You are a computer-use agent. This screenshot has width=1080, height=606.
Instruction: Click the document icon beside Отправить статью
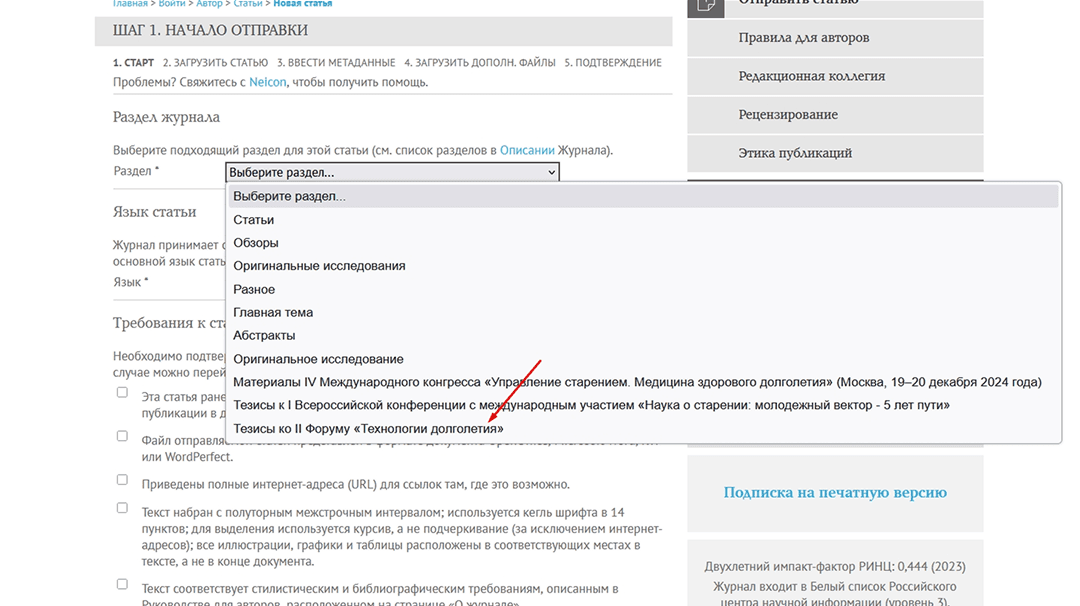[x=707, y=4]
